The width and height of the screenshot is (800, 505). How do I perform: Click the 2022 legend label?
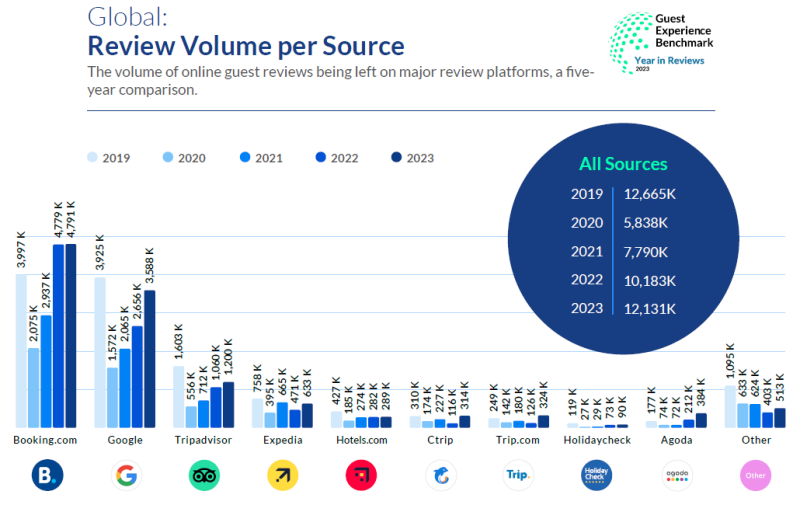344,158
